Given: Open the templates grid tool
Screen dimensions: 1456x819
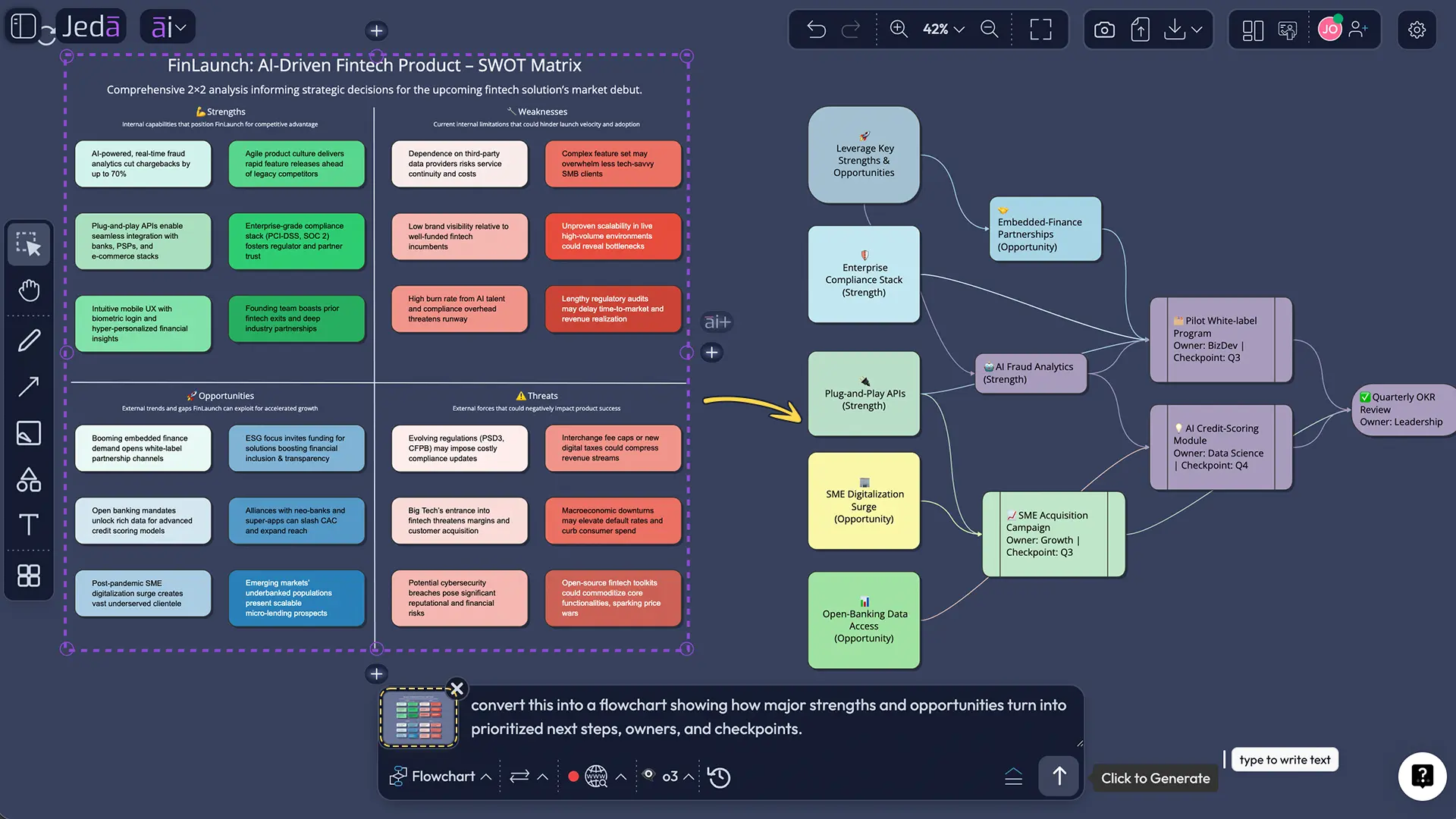Looking at the screenshot, I should [29, 576].
